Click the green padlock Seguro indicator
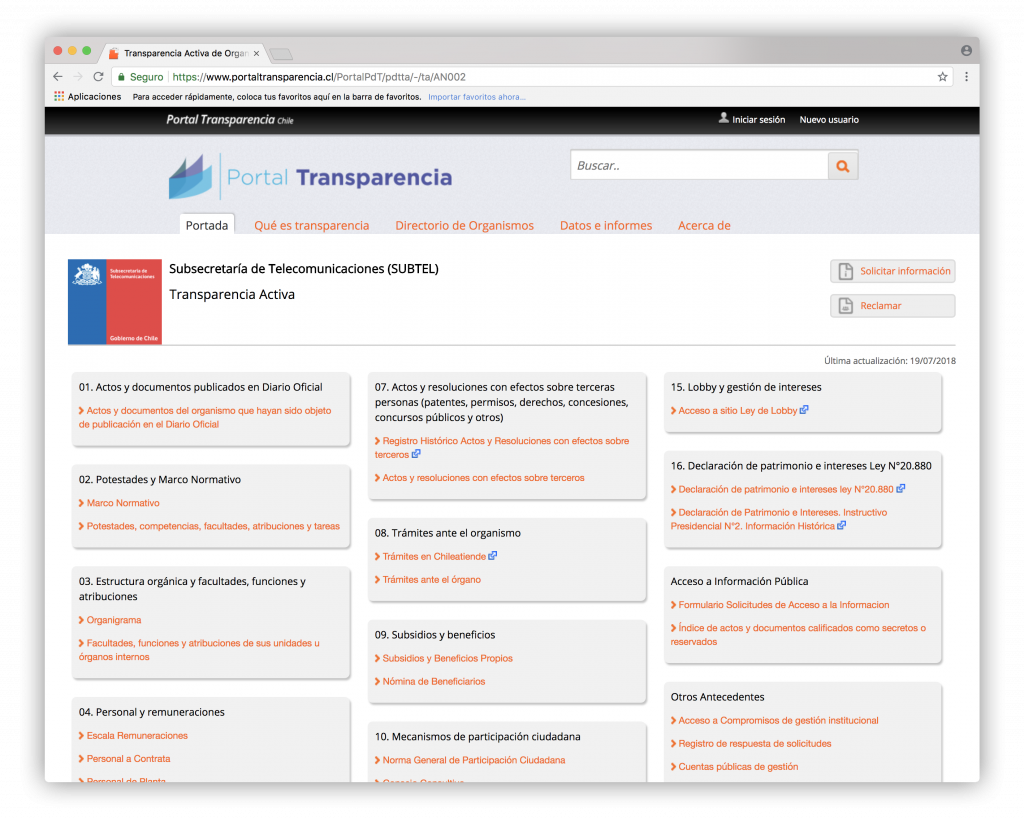The image size is (1024, 819). point(140,77)
